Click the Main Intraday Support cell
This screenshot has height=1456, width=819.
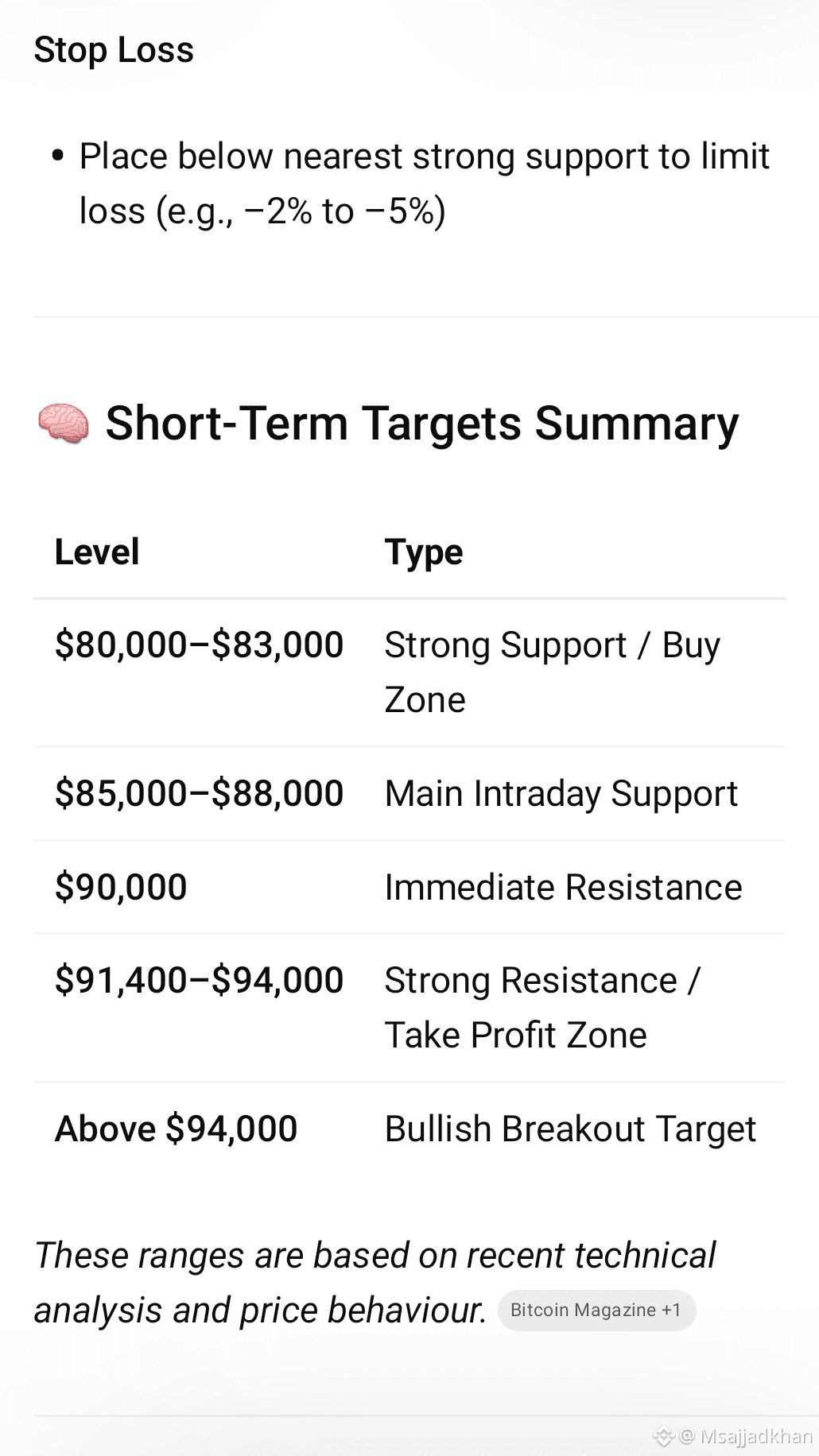click(561, 793)
